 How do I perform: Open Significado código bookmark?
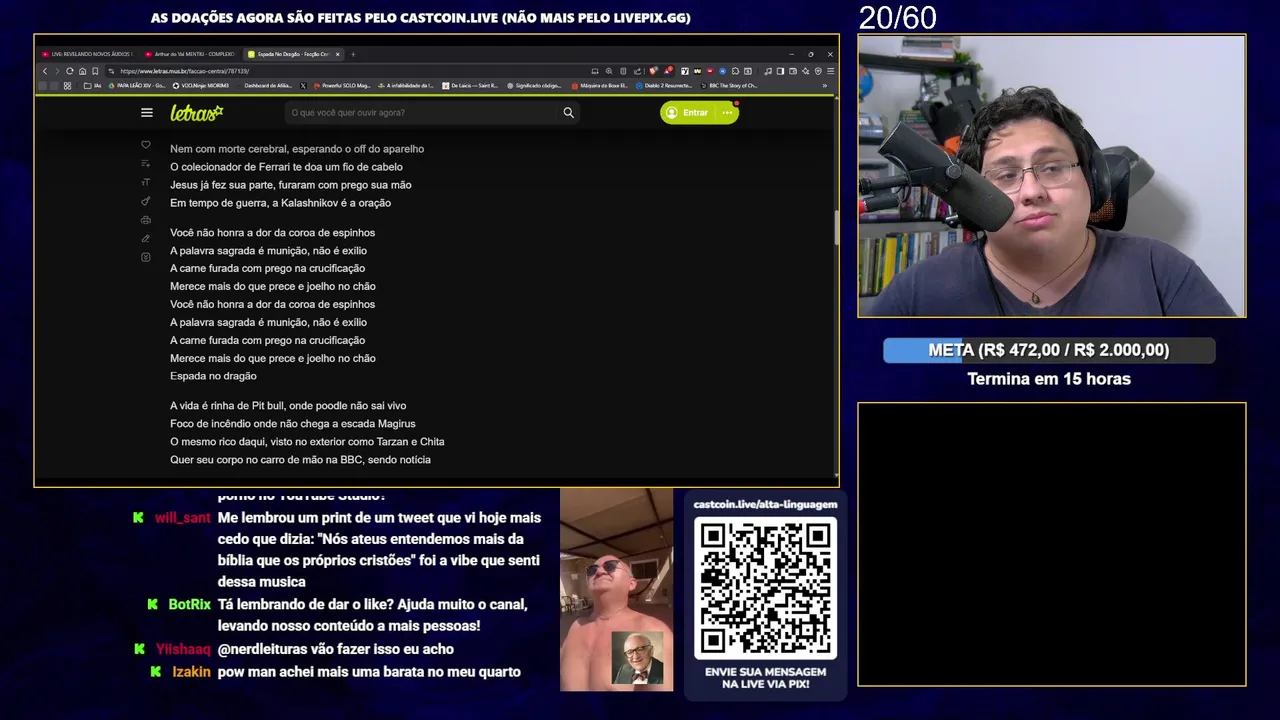534,86
